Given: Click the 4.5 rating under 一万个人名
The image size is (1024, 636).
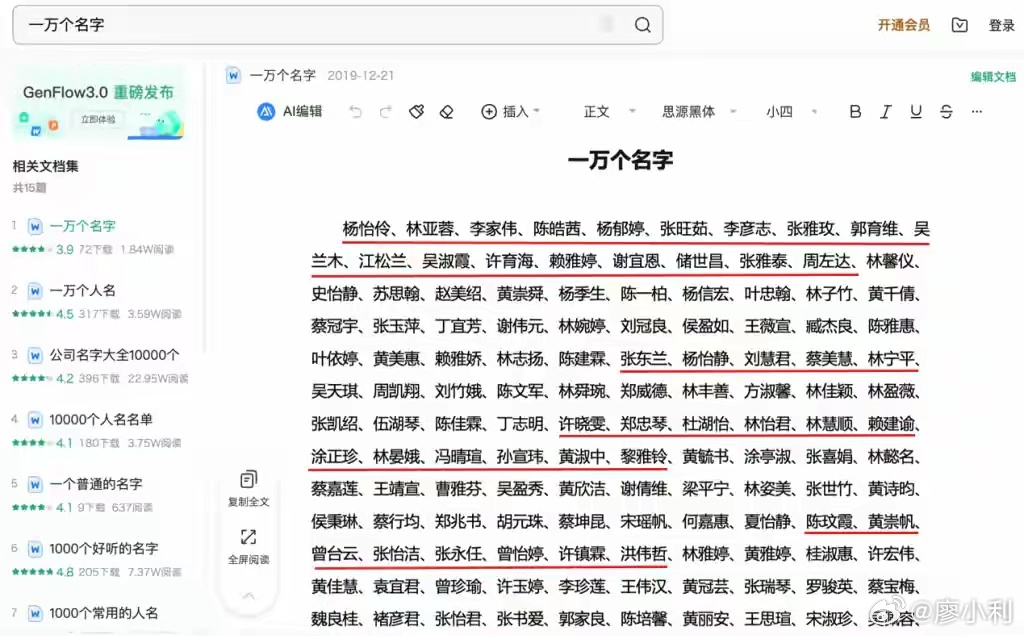Looking at the screenshot, I should pyautogui.click(x=65, y=314).
